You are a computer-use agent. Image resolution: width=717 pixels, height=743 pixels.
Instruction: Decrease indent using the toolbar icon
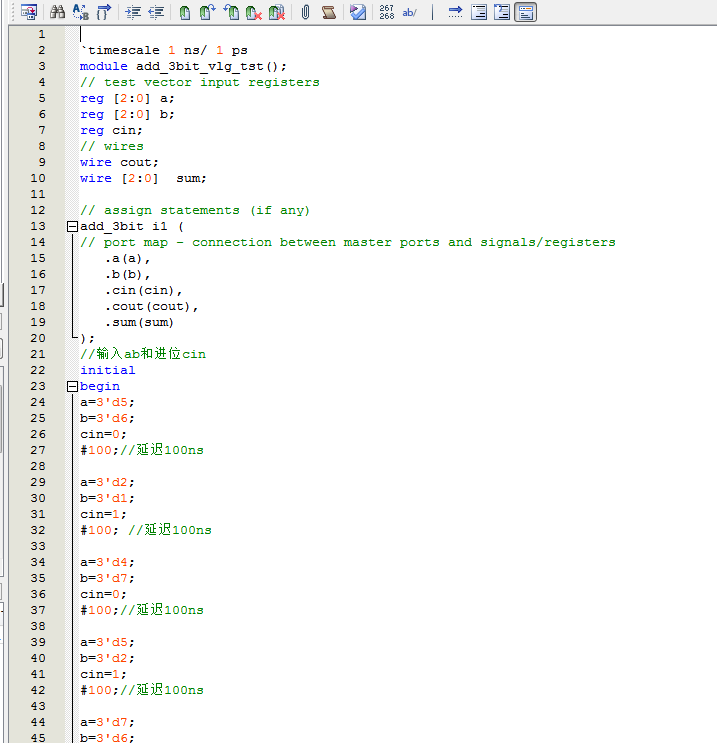click(x=156, y=12)
